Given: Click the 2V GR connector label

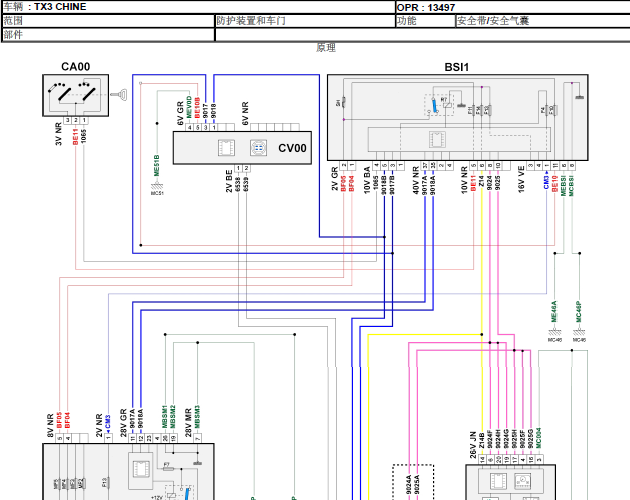Looking at the screenshot, I should pyautogui.click(x=335, y=179).
